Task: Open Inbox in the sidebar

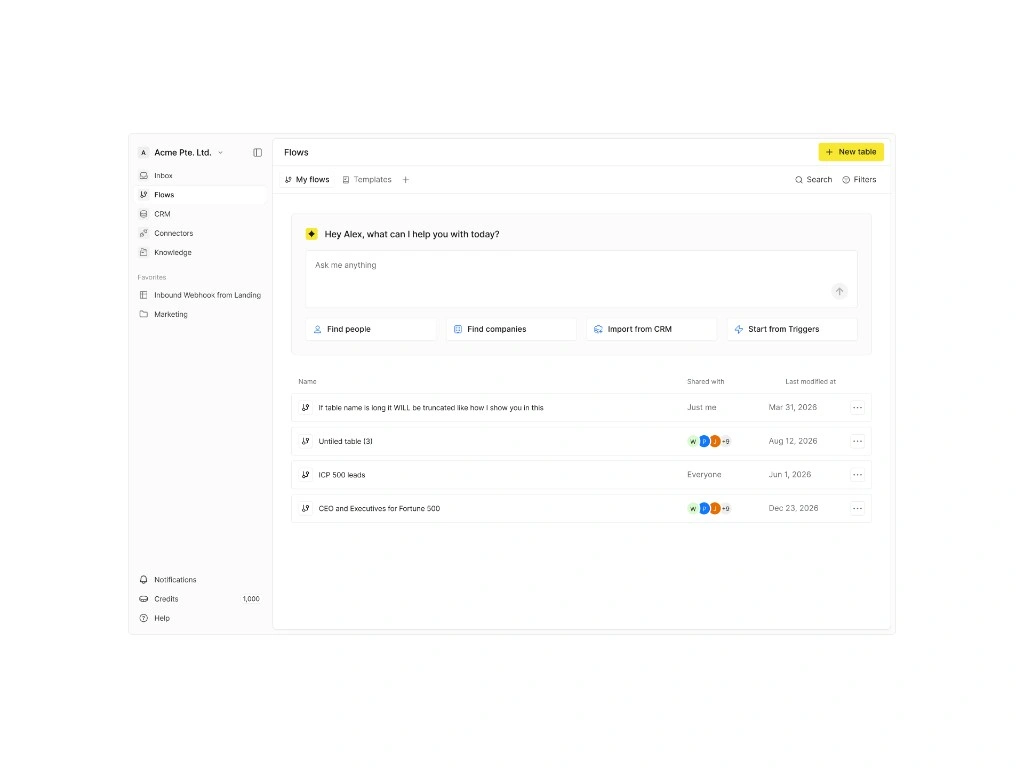Action: click(x=200, y=176)
